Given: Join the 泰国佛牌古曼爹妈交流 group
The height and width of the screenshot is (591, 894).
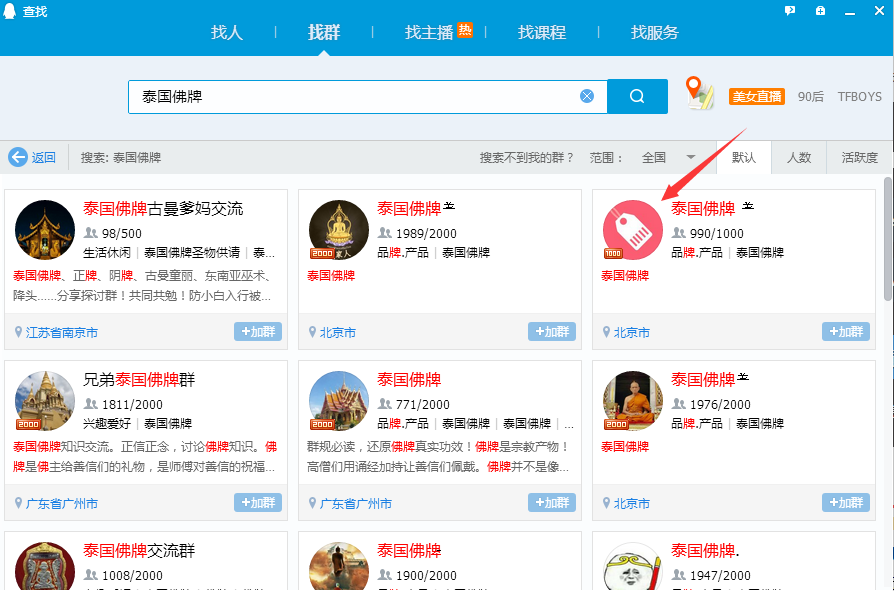Looking at the screenshot, I should [258, 332].
